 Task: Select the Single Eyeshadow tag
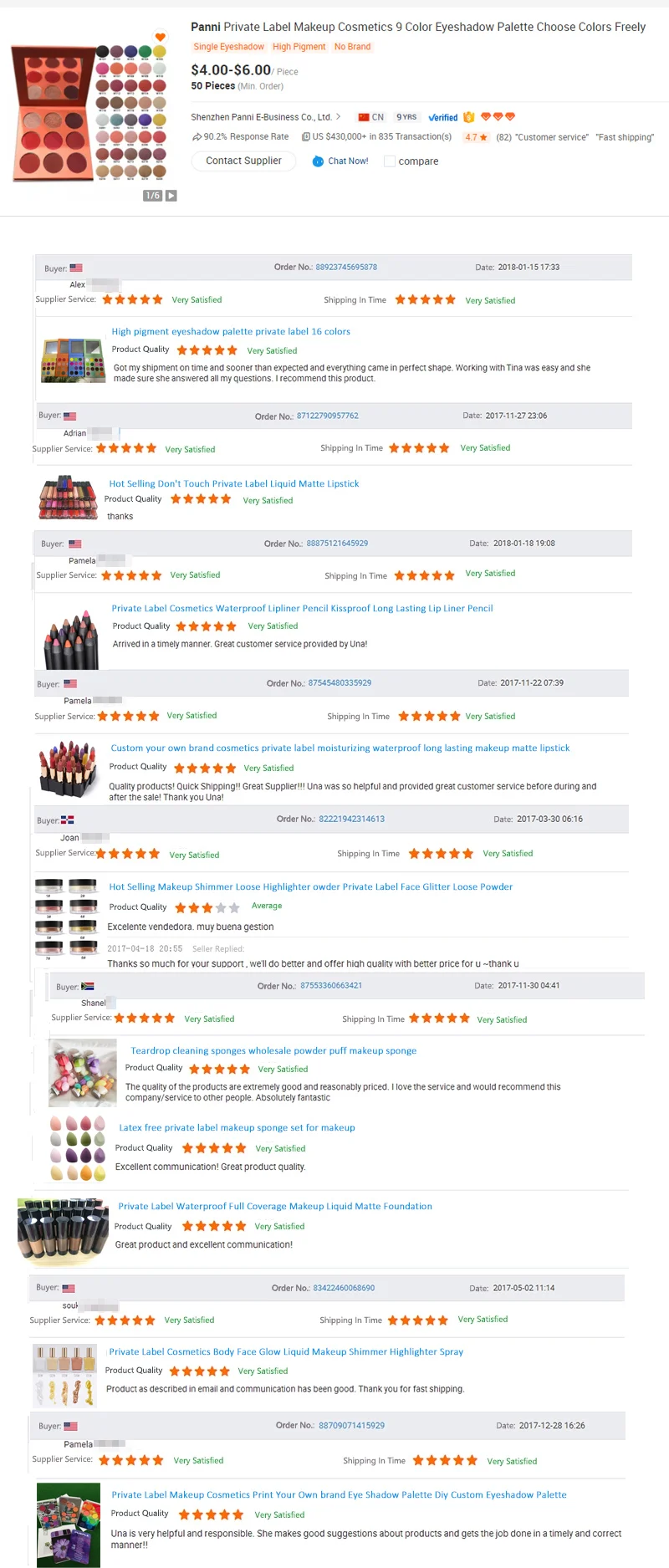point(229,47)
